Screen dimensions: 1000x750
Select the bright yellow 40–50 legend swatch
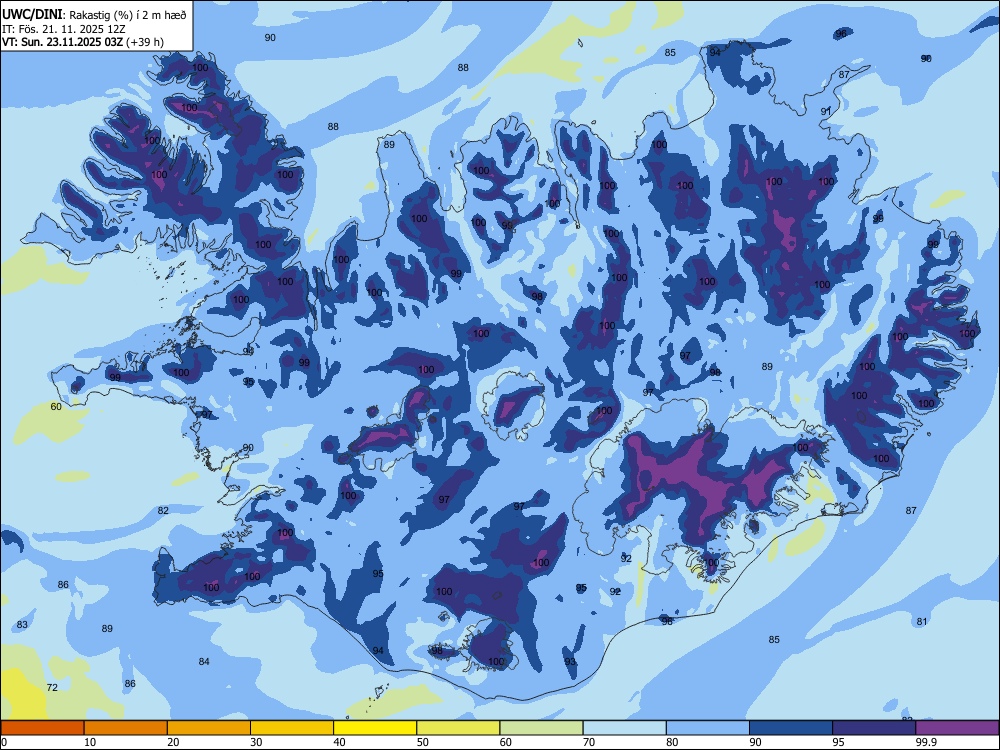(375, 728)
